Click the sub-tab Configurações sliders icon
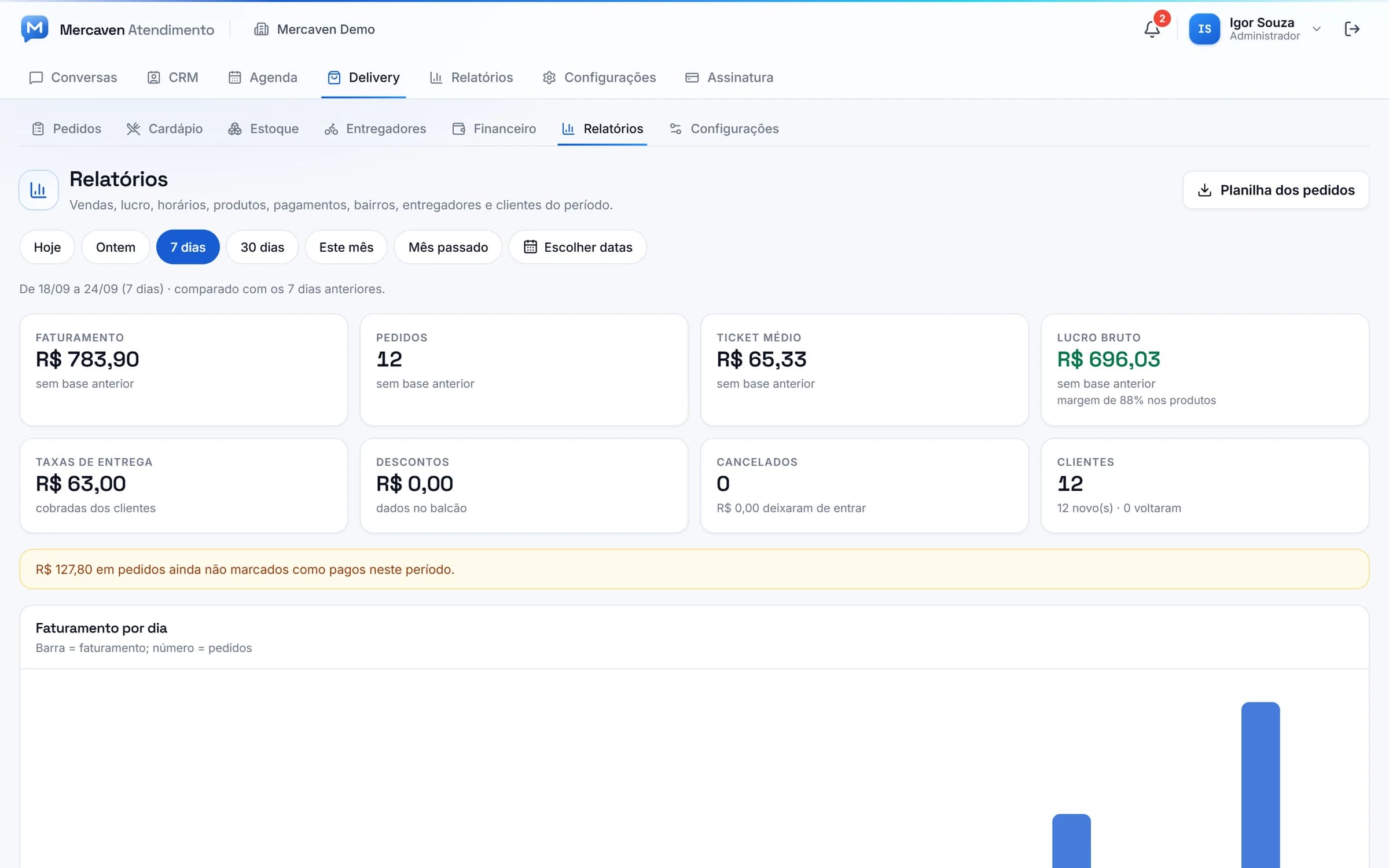This screenshot has height=868, width=1389. coord(675,128)
